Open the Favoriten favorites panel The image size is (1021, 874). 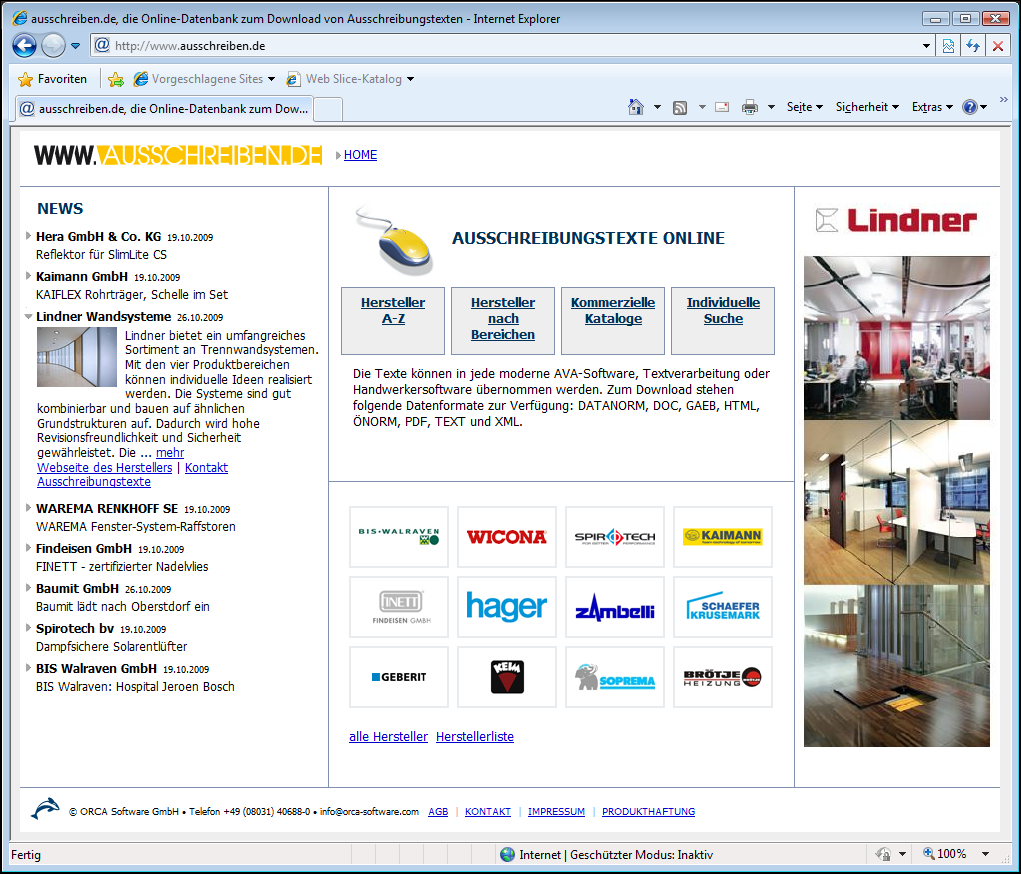pyautogui.click(x=52, y=79)
